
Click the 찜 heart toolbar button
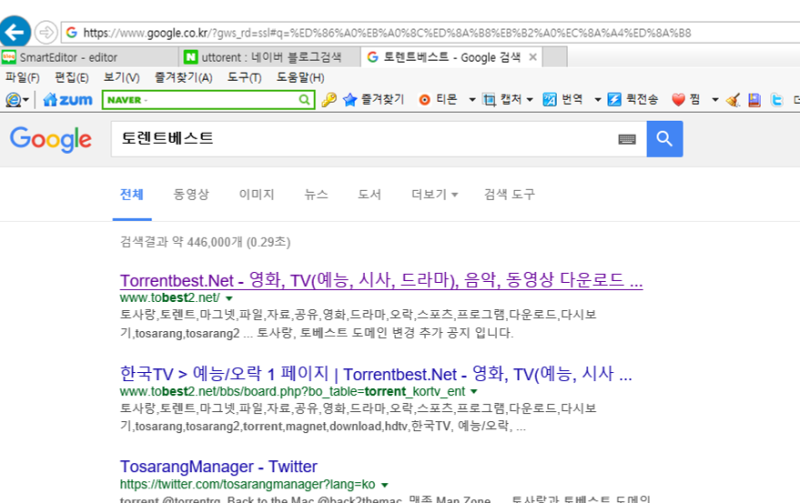pos(685,99)
